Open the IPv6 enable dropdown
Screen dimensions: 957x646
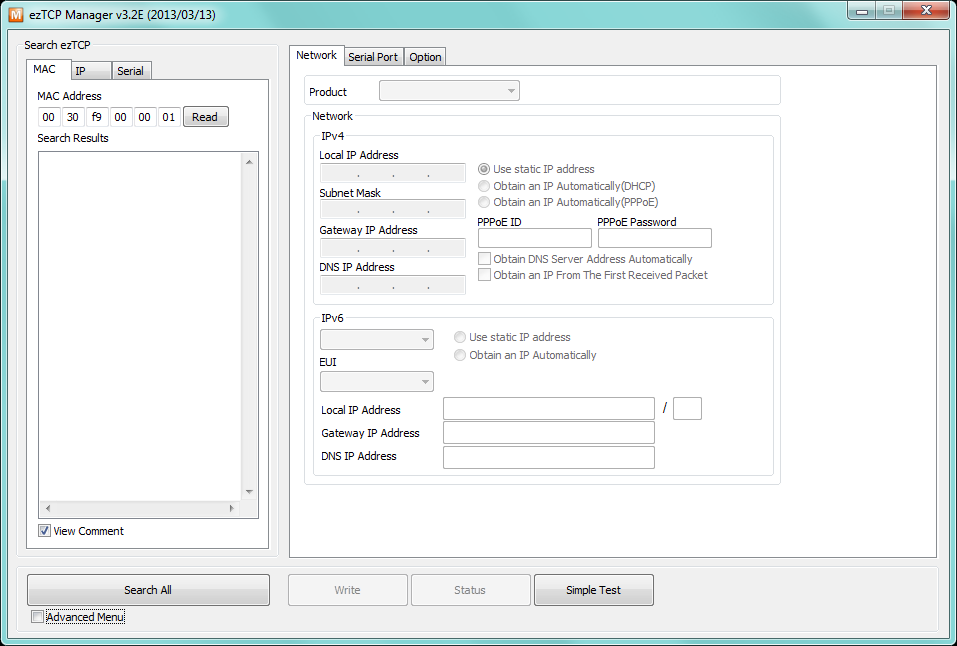(377, 339)
